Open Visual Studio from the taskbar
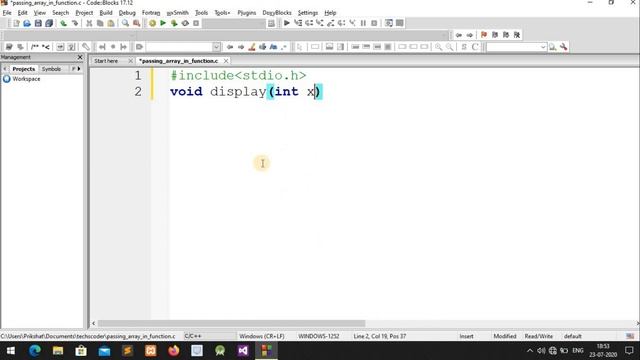 tap(243, 351)
